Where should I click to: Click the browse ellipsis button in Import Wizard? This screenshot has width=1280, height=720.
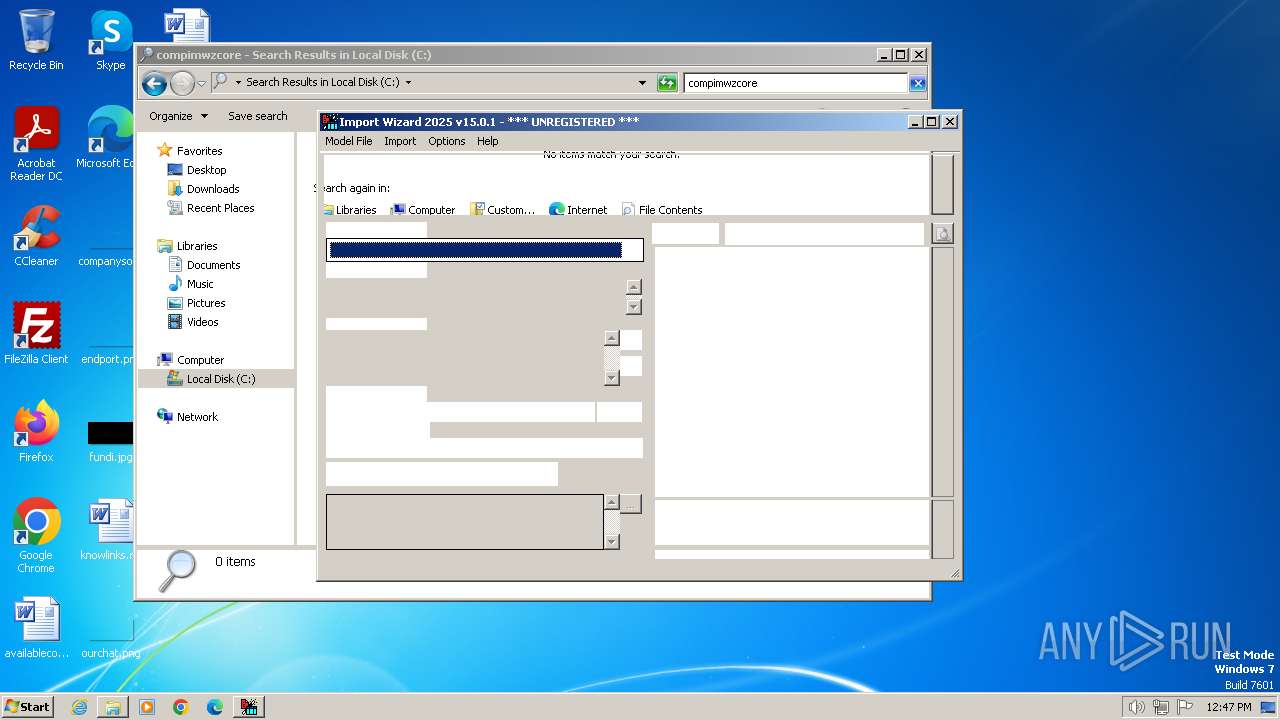click(x=631, y=504)
